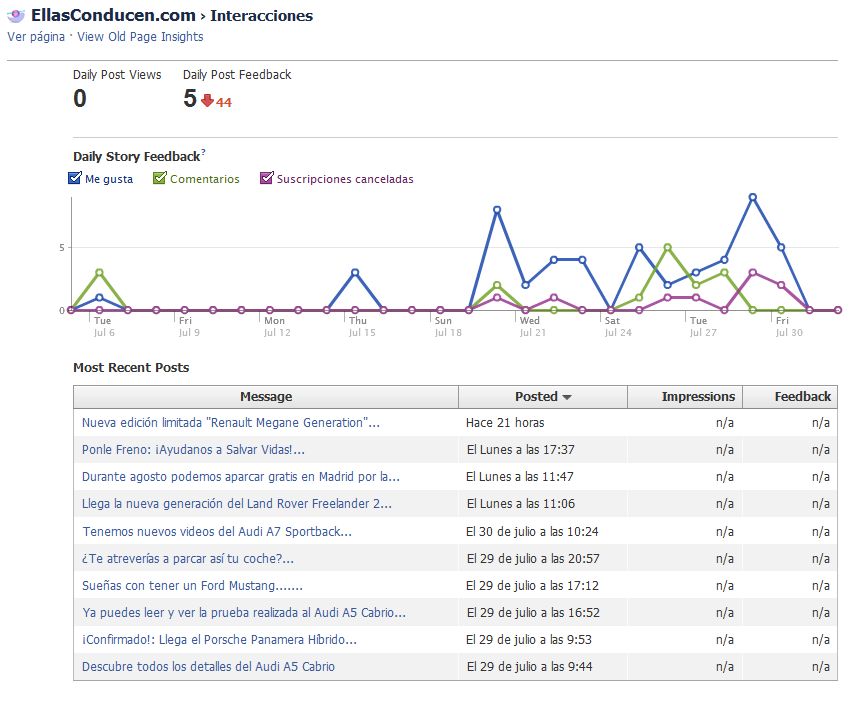853x710 pixels.
Task: Click the Daily Post Views label
Action: [x=117, y=75]
